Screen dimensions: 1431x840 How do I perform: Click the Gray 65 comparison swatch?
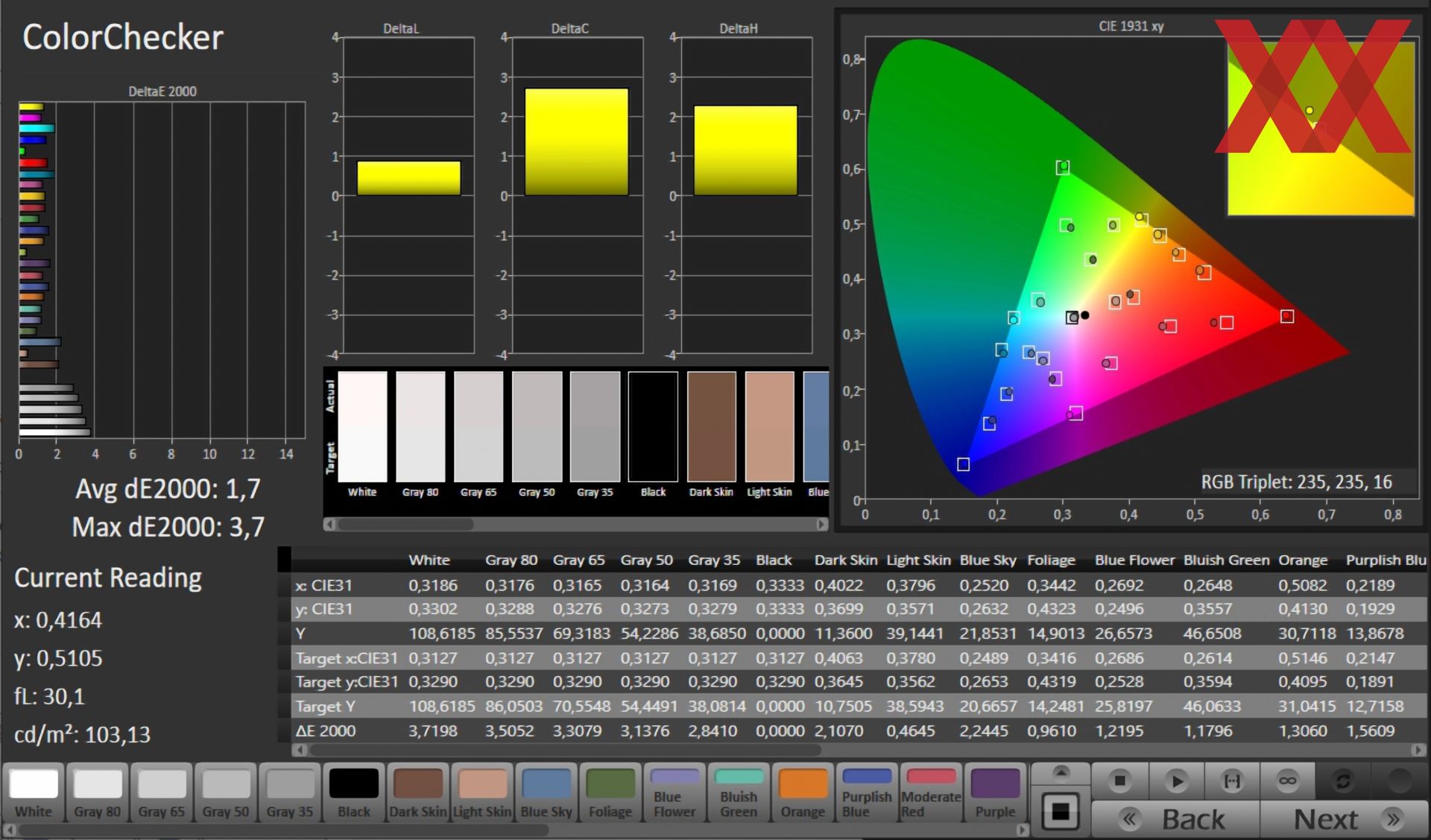478,426
